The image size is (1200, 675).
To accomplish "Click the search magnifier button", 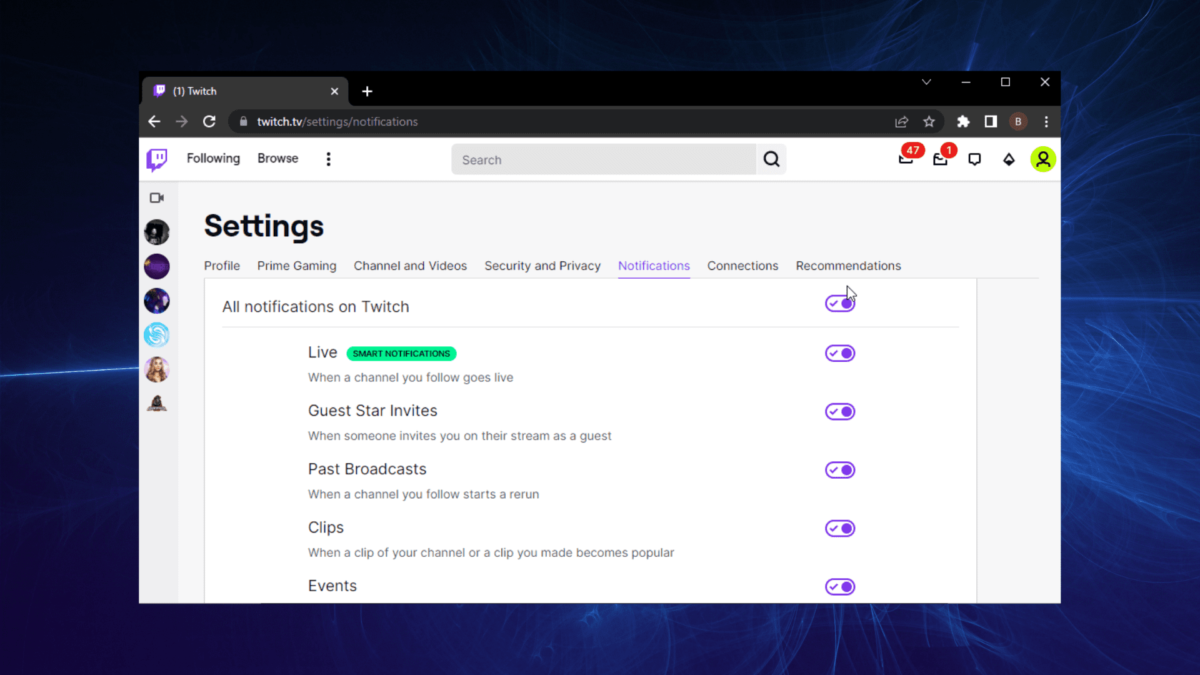I will tap(771, 159).
